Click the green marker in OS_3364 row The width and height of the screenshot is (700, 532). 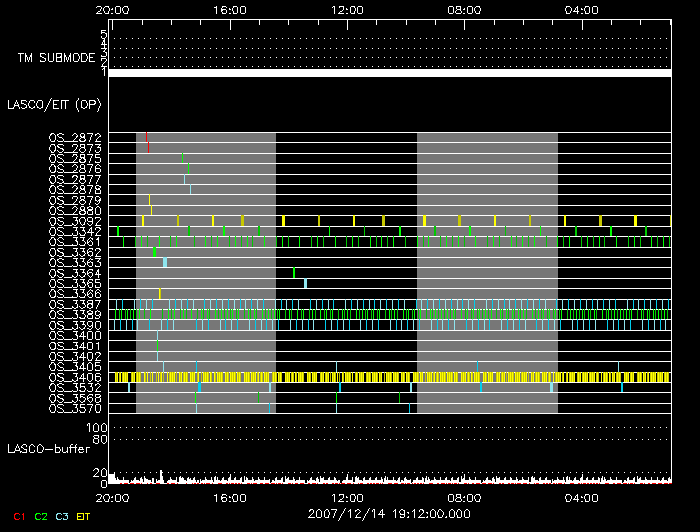pyautogui.click(x=294, y=272)
